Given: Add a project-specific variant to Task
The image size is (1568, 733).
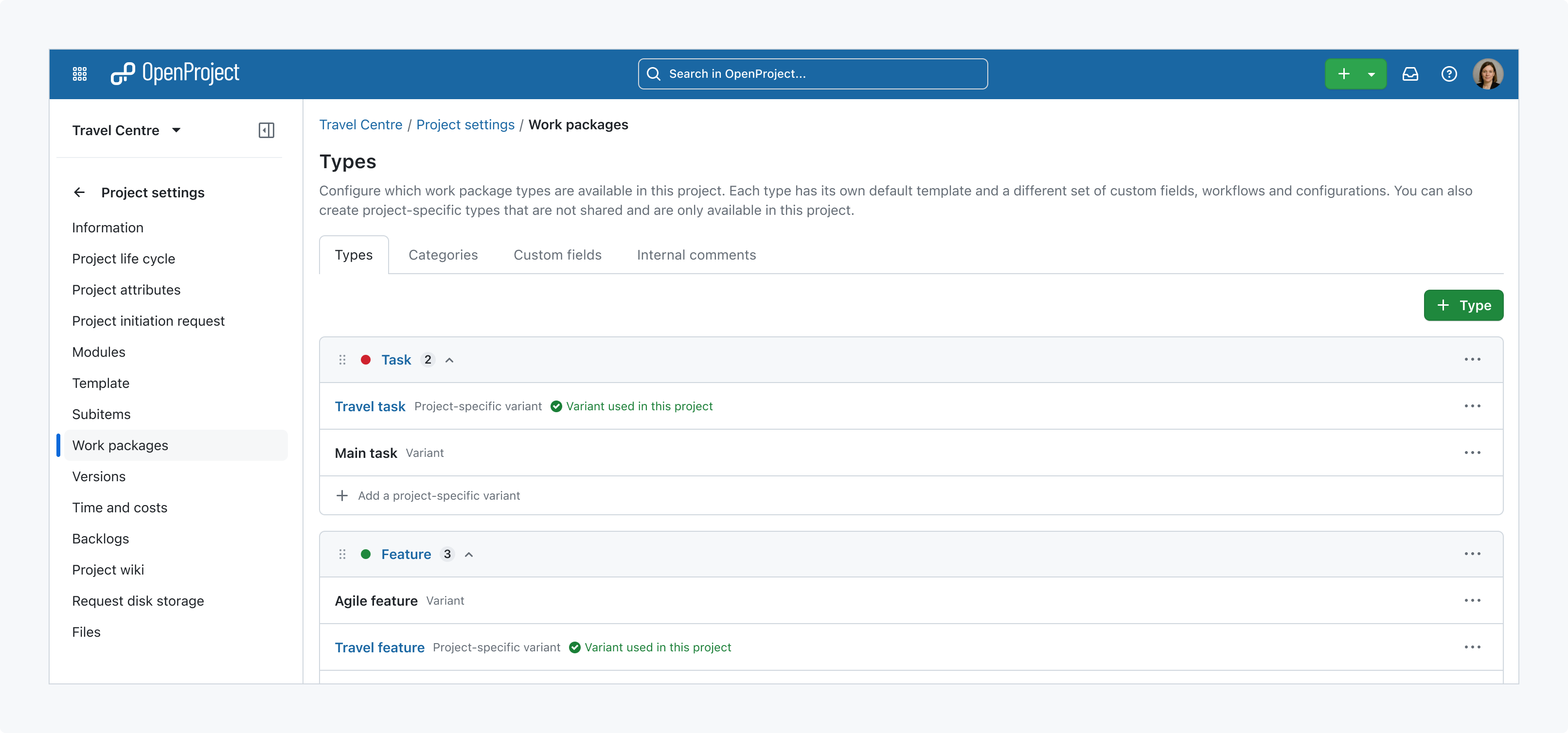Looking at the screenshot, I should pyautogui.click(x=428, y=496).
